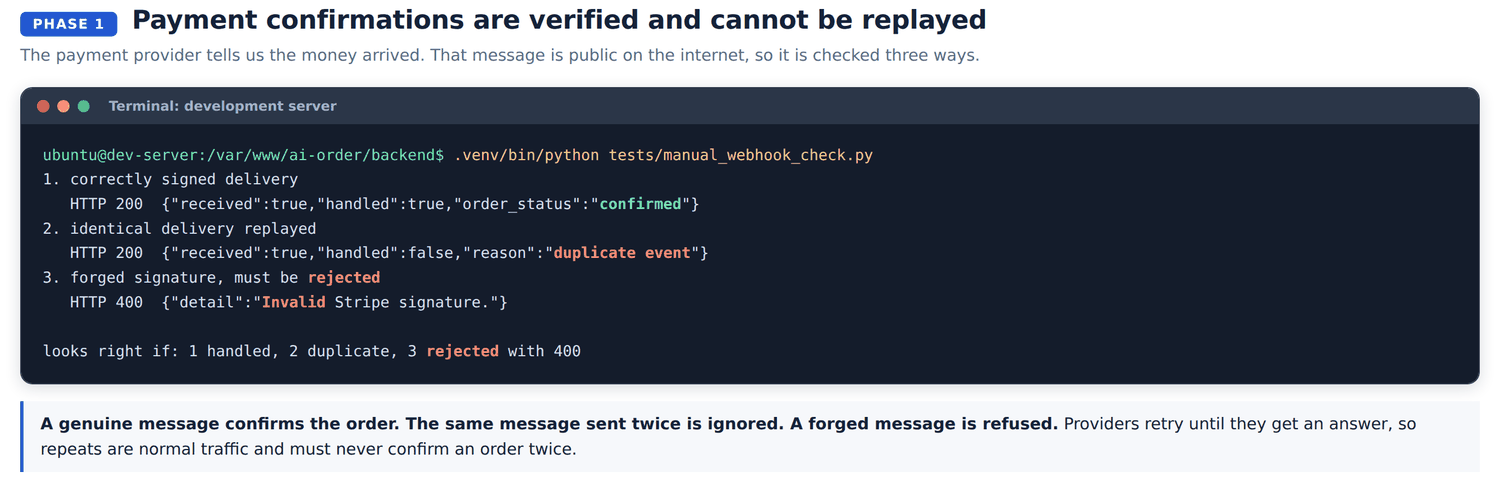
Task: Click the line 2 identical delivery replayed
Action: click(179, 229)
